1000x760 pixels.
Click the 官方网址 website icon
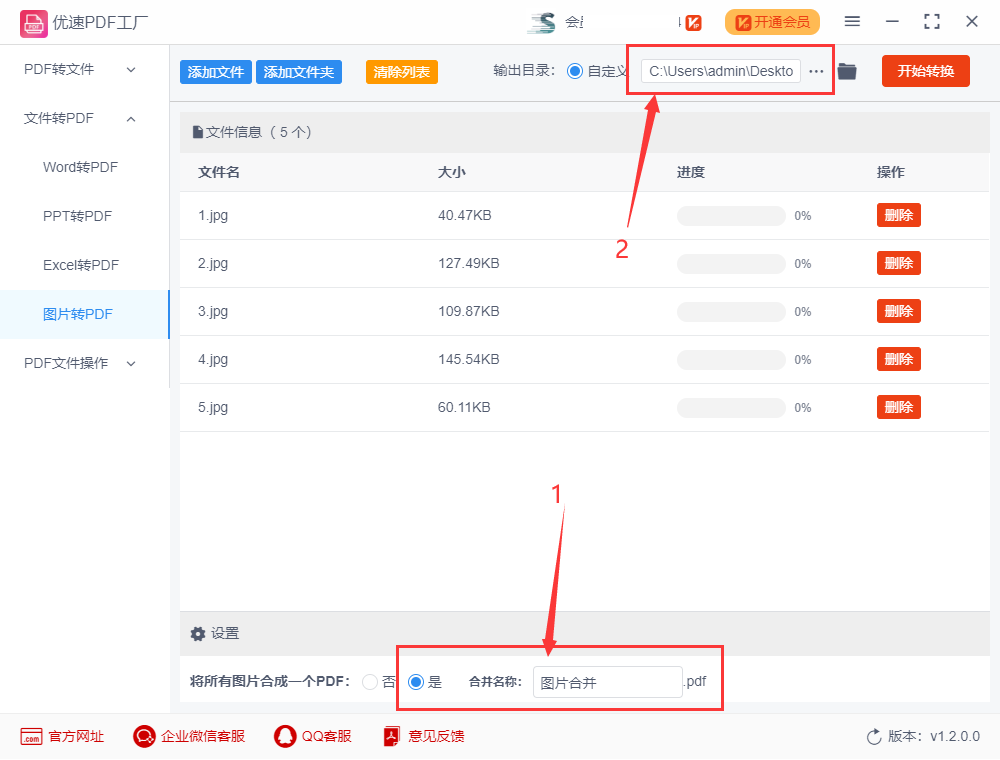point(31,736)
